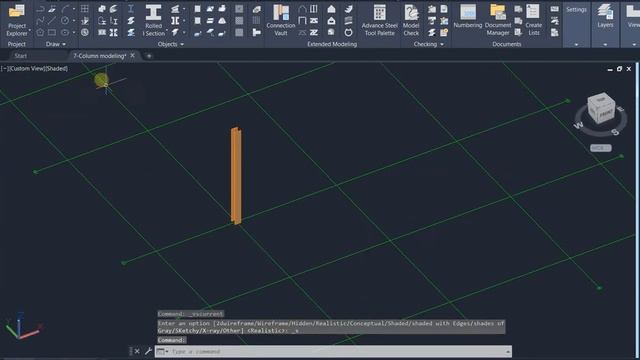Run the Model Check tool
The height and width of the screenshot is (360, 640).
coord(411,20)
